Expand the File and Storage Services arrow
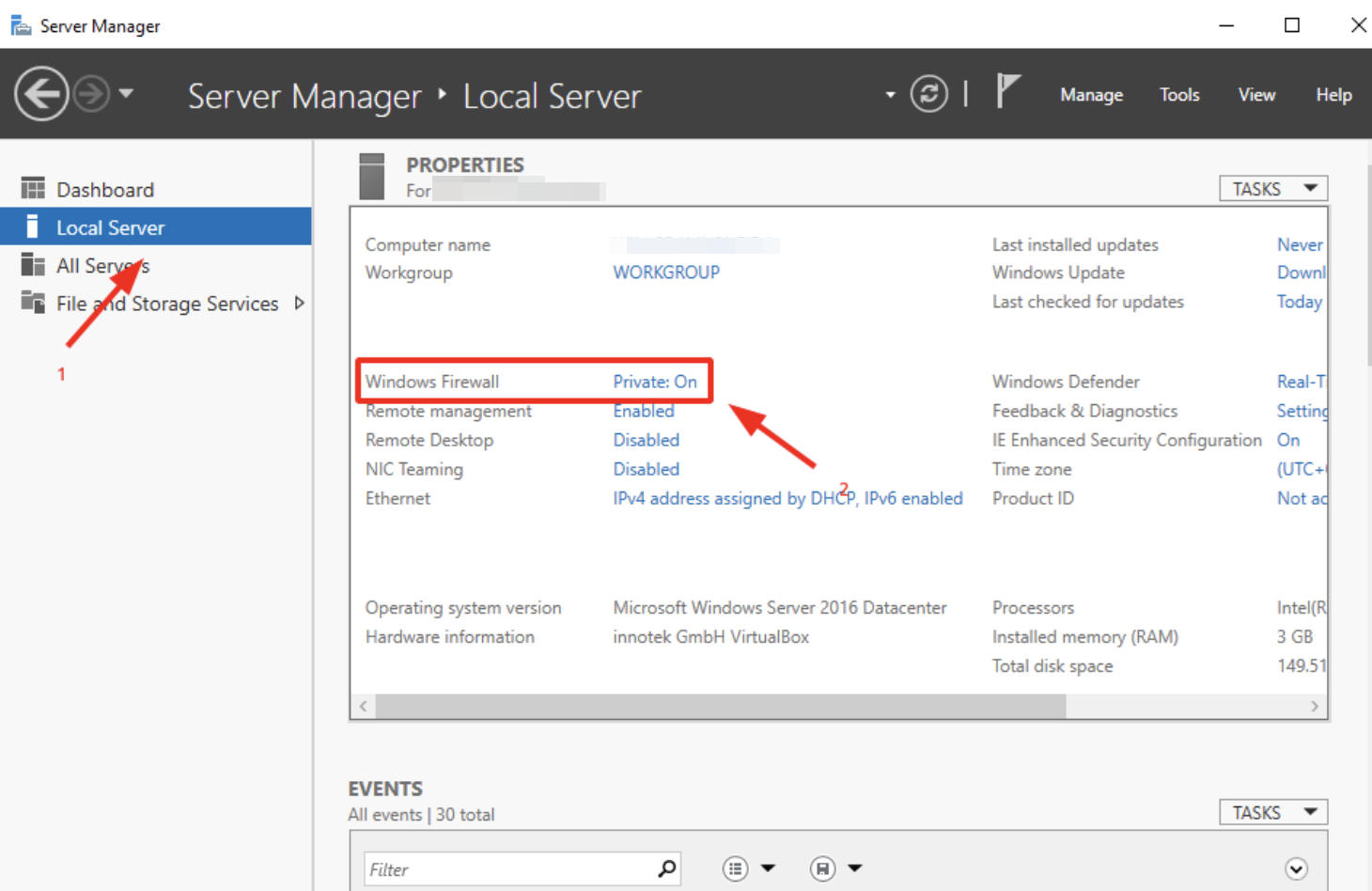The image size is (1372, 891). click(x=300, y=304)
